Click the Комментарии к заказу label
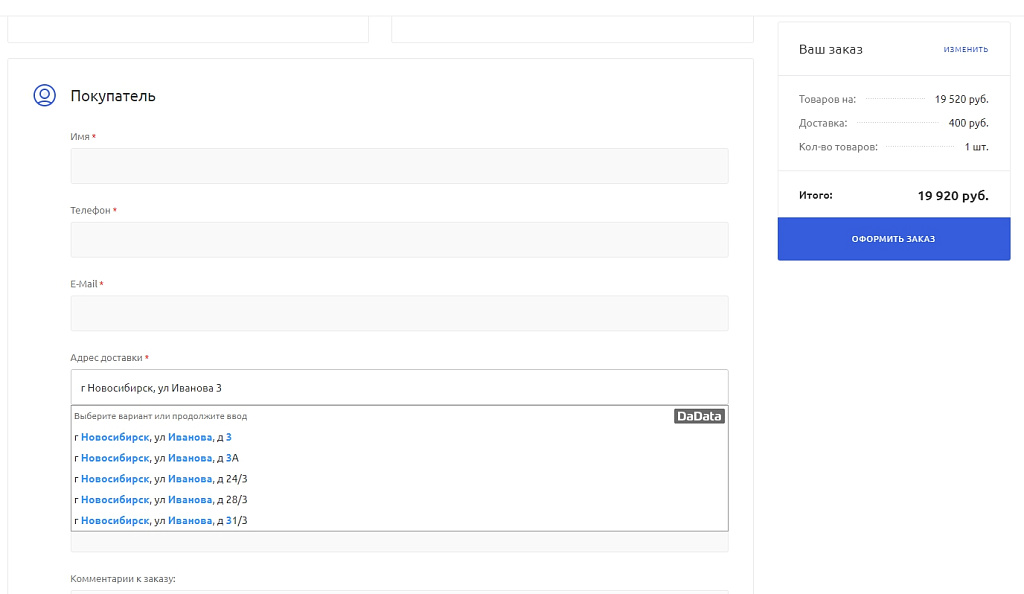1024x594 pixels. pos(123,578)
